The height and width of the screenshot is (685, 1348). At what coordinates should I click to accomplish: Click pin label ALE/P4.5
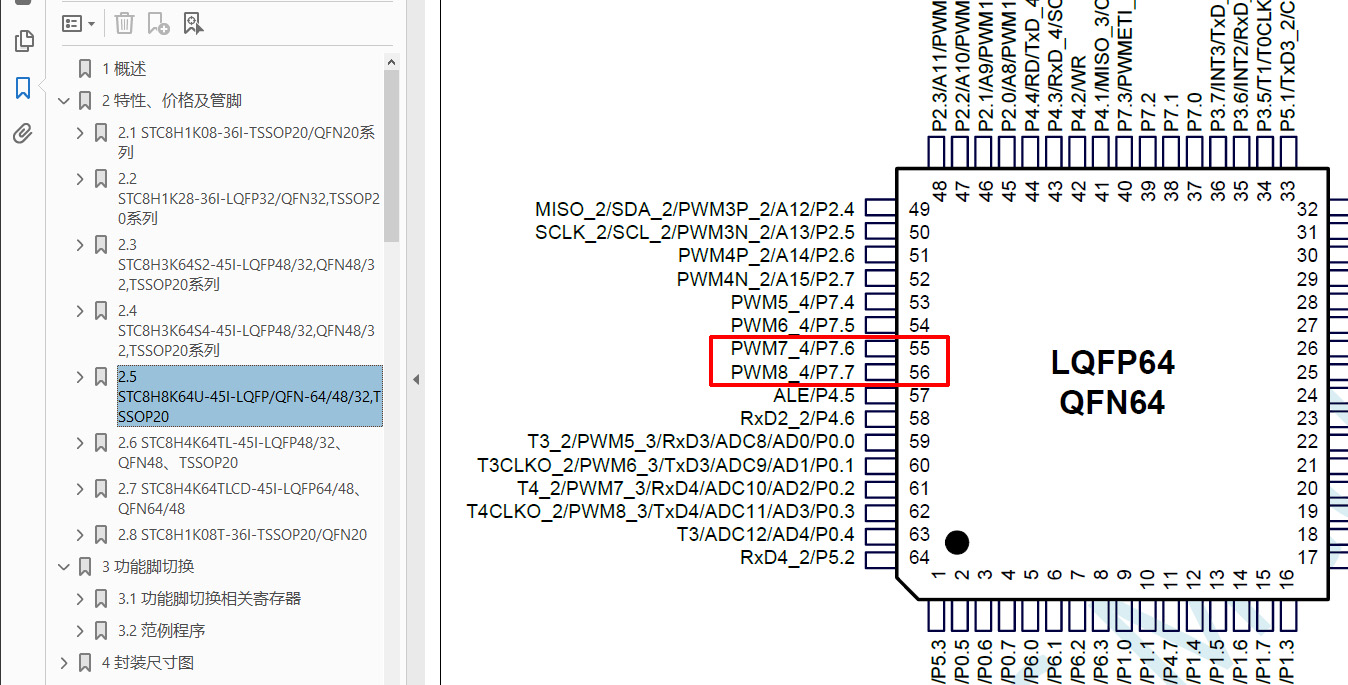[x=814, y=395]
